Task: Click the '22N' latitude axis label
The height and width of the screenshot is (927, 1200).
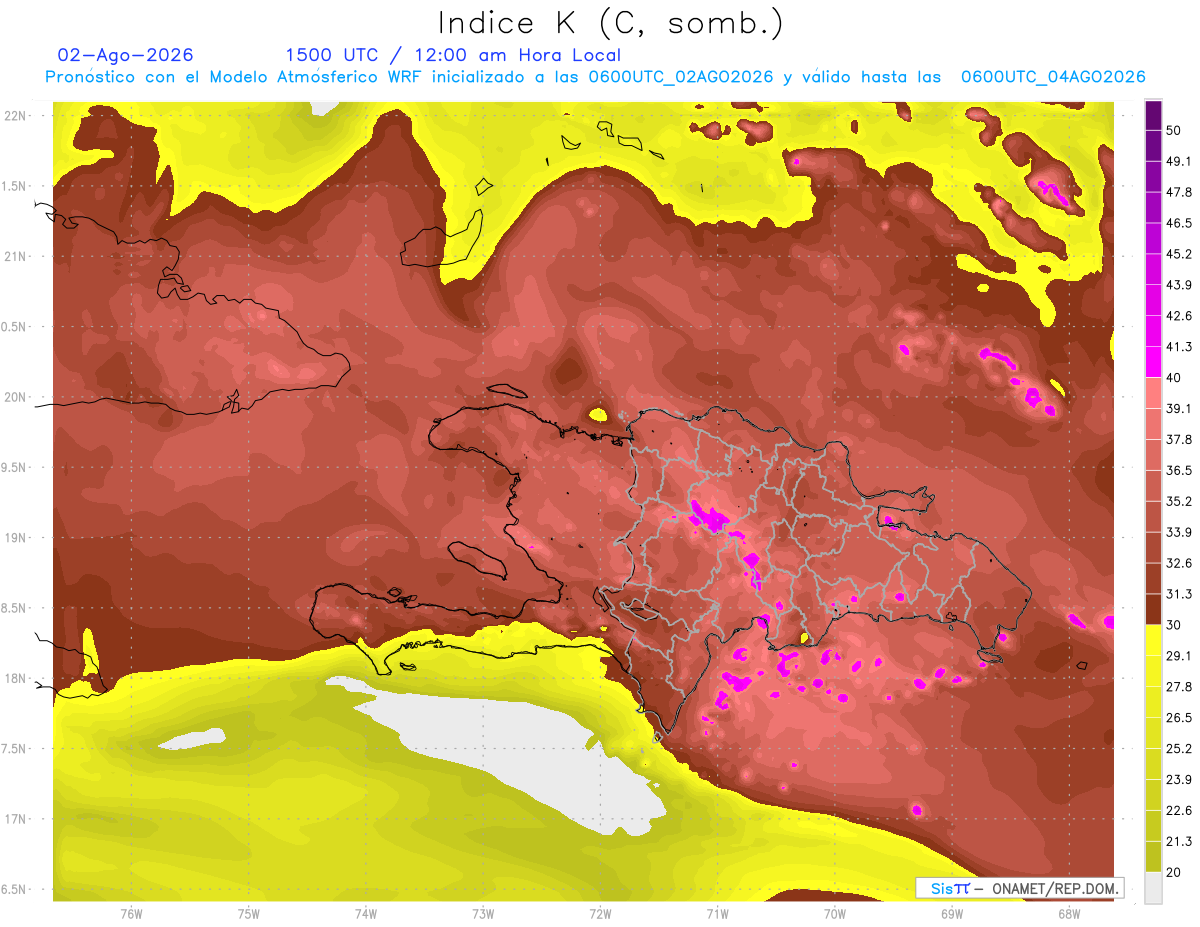Action: (x=15, y=115)
